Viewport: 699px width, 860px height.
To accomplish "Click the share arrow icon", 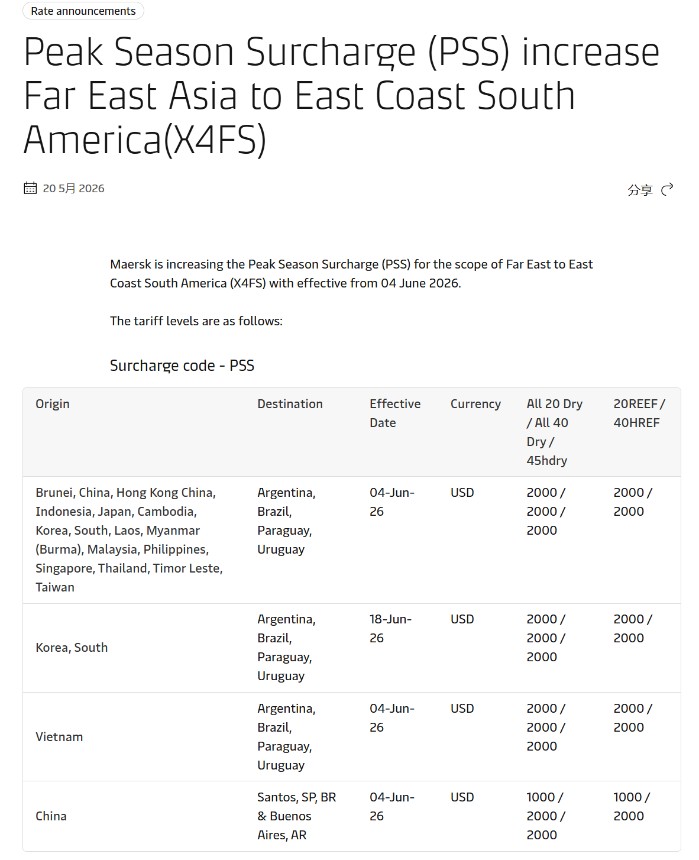I will pyautogui.click(x=667, y=190).
